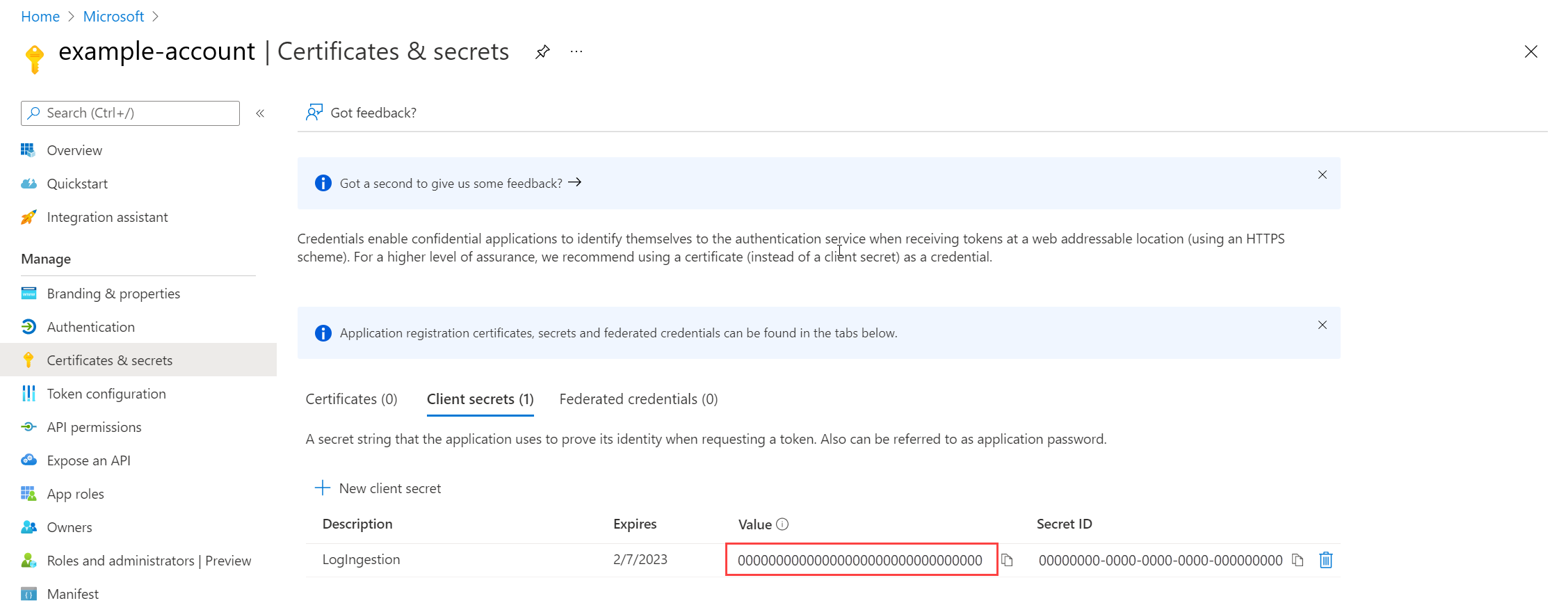Switch to the Certificates (0) tab
Image resolution: width=1568 pixels, height=610 pixels.
(351, 399)
